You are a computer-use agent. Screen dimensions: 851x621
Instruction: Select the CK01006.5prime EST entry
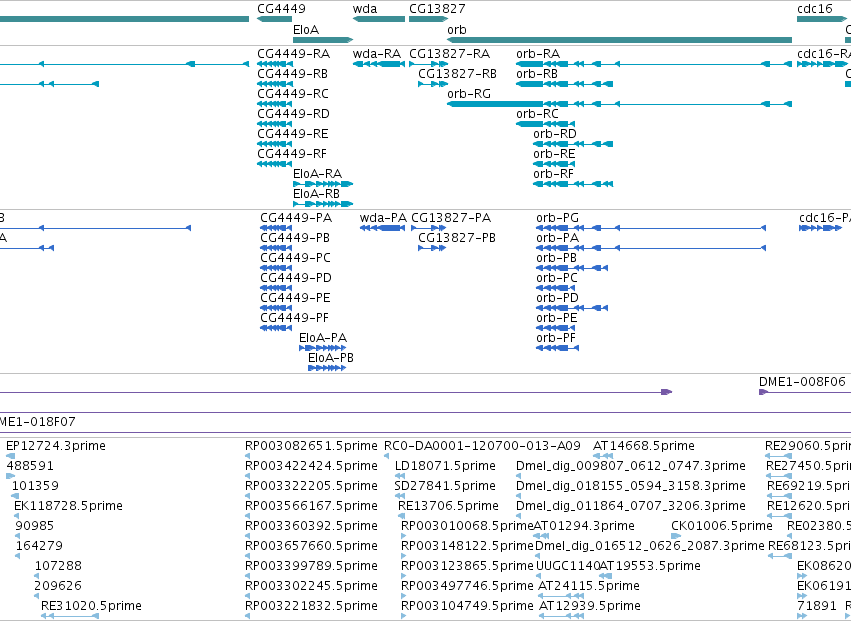(722, 527)
